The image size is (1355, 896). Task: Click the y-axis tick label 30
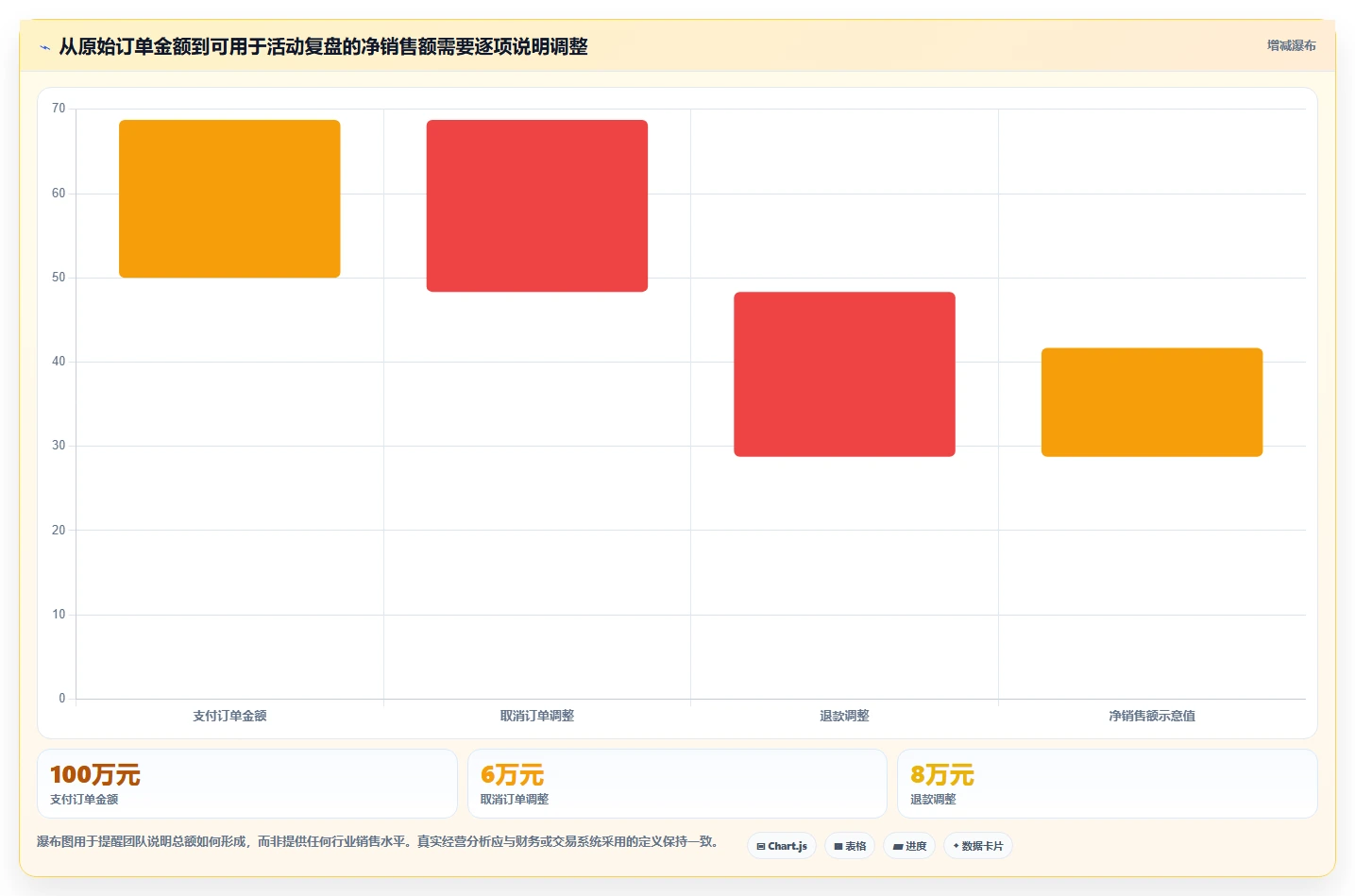click(59, 446)
